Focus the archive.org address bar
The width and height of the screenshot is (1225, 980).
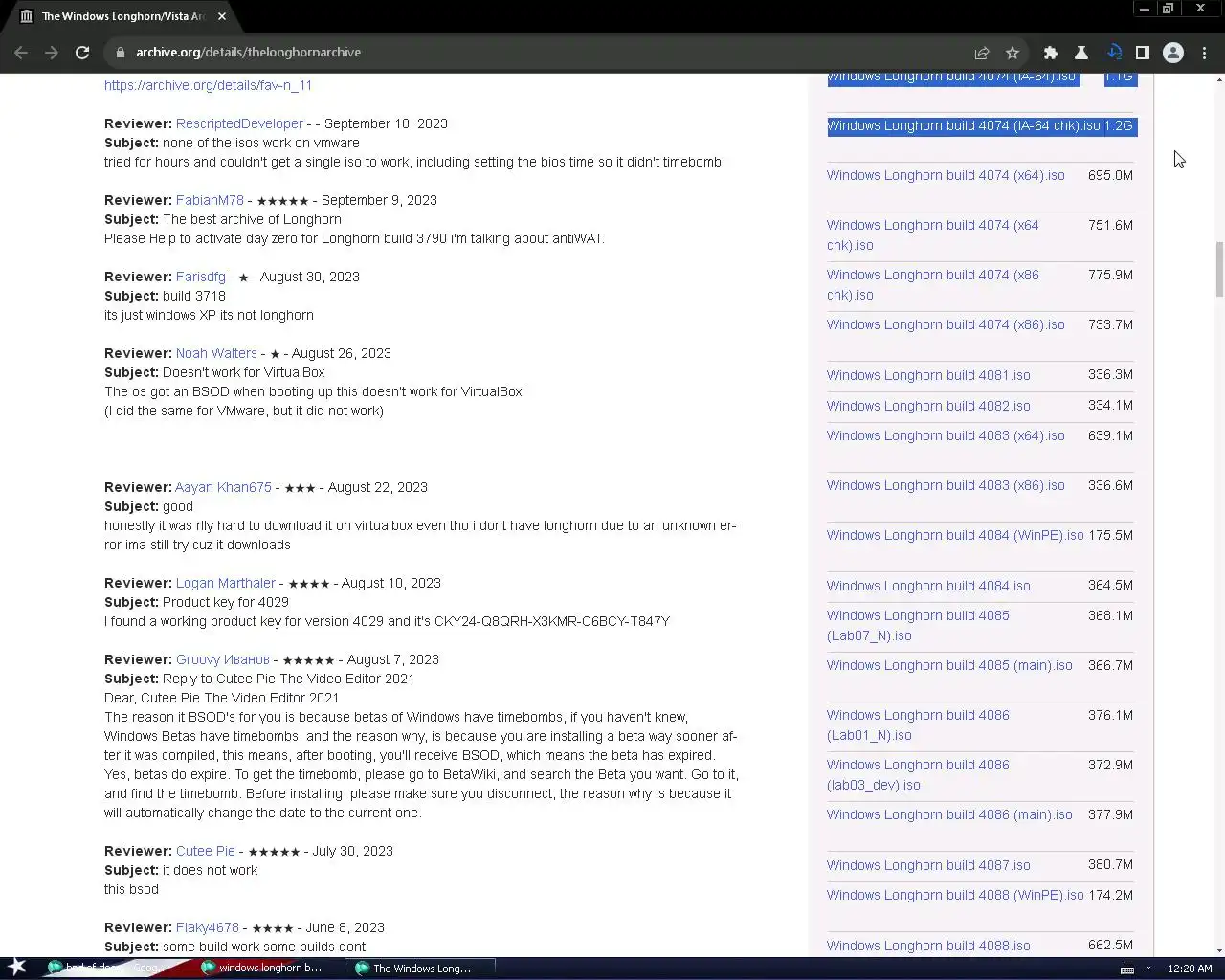(x=536, y=53)
